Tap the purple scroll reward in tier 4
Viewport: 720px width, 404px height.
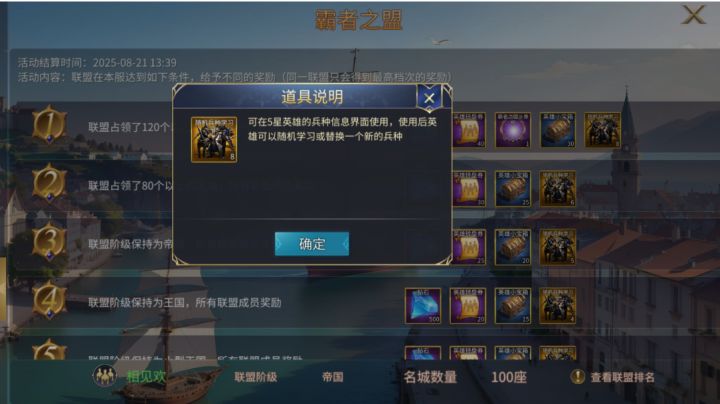(x=468, y=306)
